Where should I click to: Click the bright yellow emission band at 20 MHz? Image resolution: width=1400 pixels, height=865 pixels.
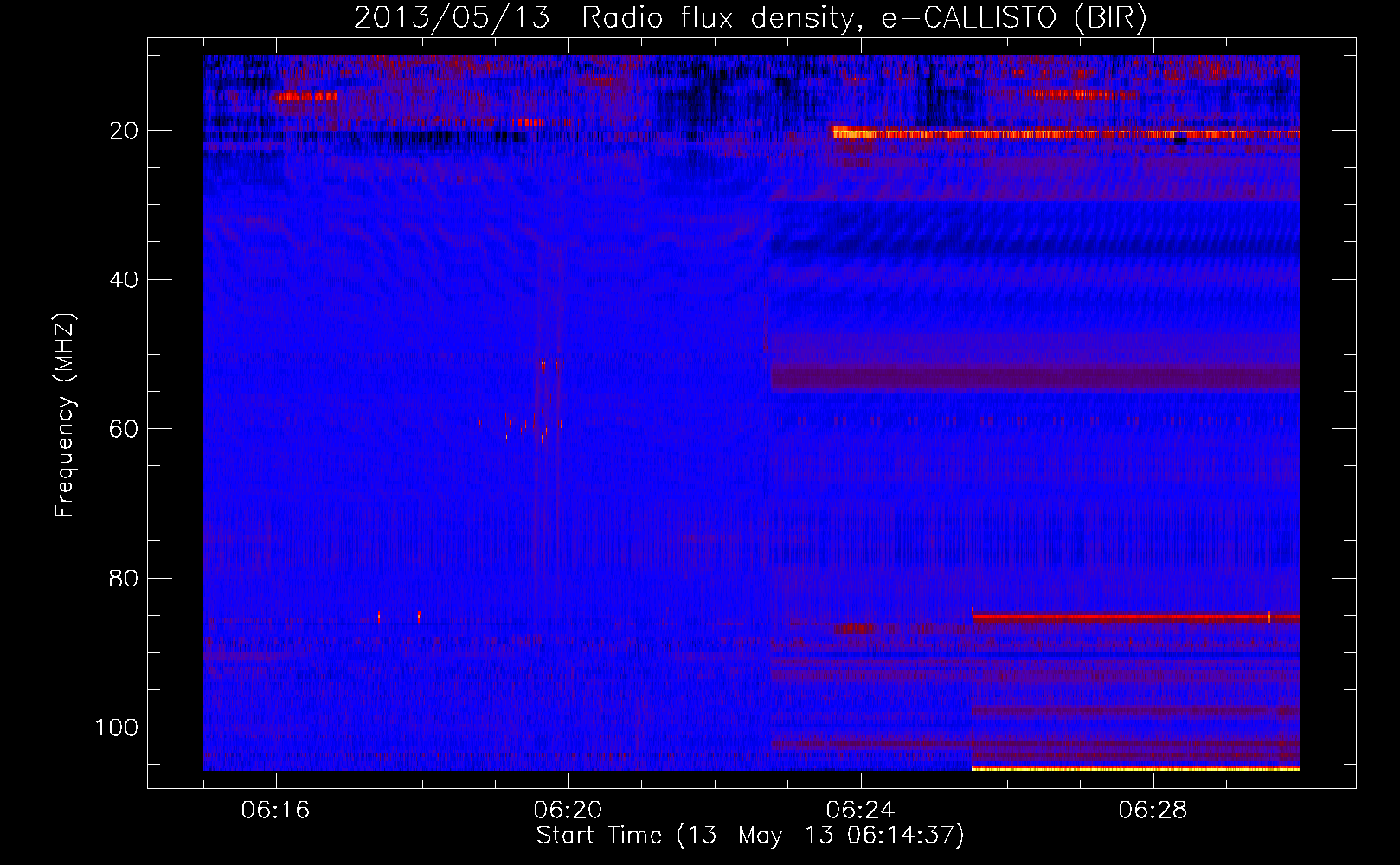click(1065, 133)
